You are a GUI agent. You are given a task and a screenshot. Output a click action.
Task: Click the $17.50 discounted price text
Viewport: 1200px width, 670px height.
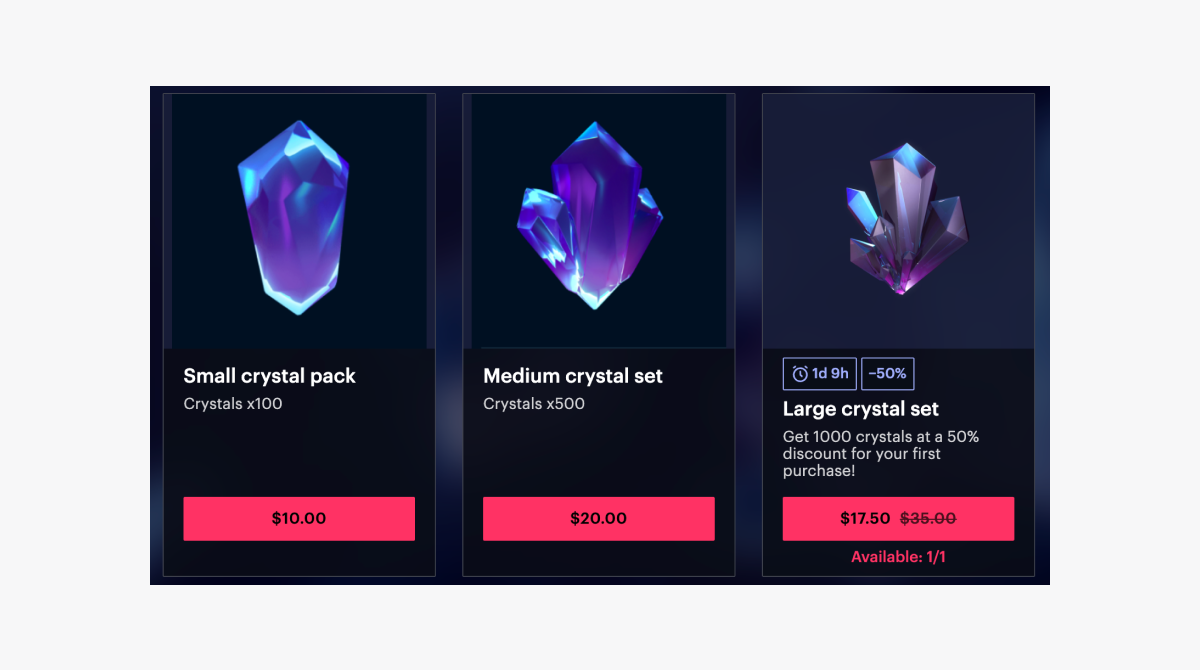point(865,519)
